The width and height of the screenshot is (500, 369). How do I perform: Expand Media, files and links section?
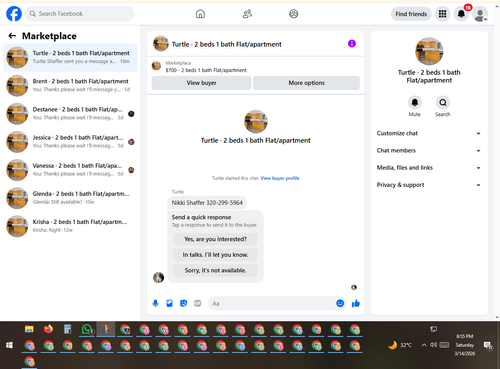pyautogui.click(x=429, y=168)
